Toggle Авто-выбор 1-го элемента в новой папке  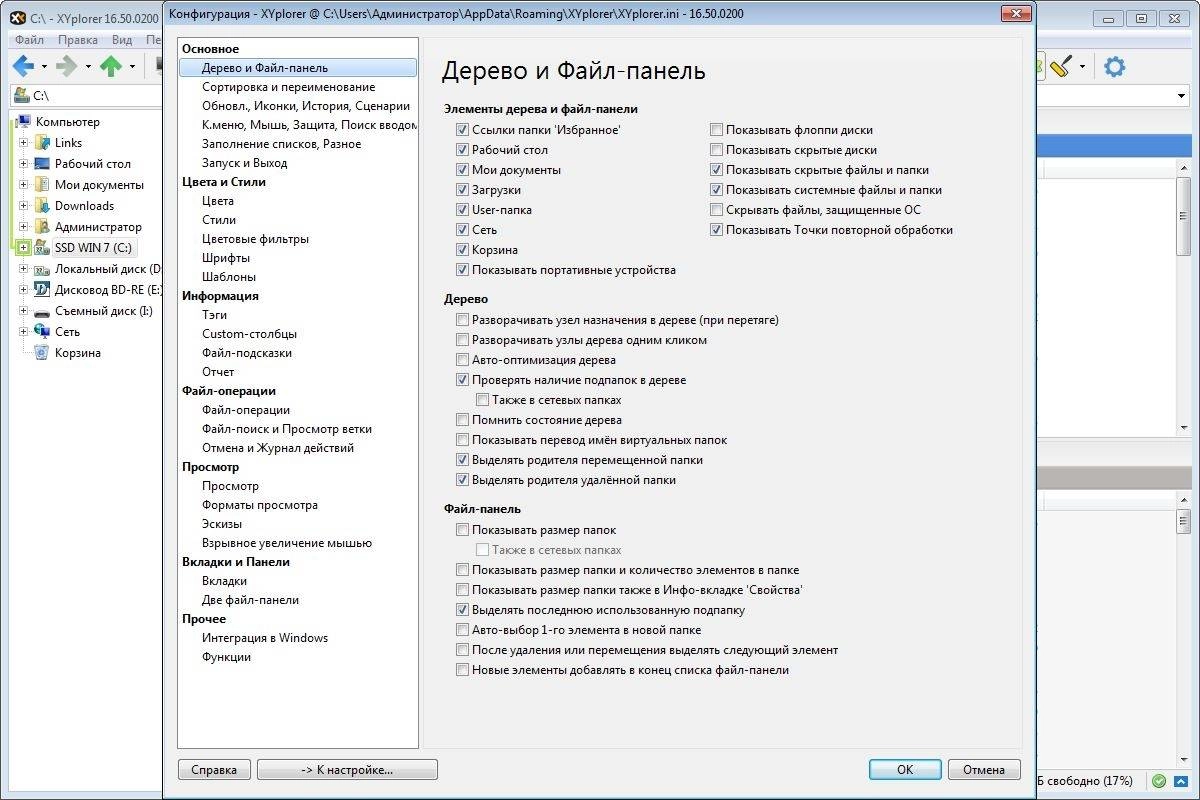point(462,630)
